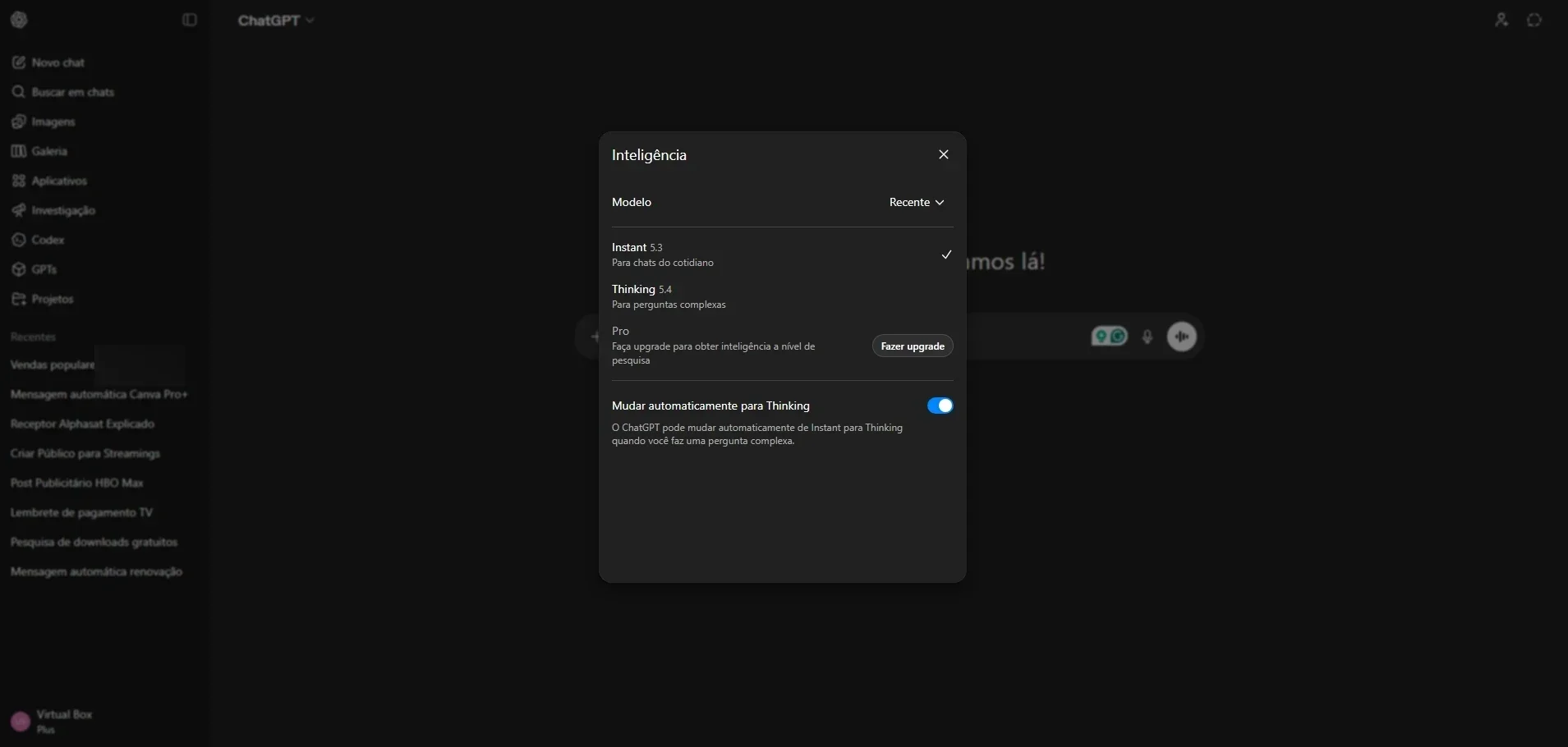Open the Projetos section
The width and height of the screenshot is (1568, 747).
coord(43,299)
